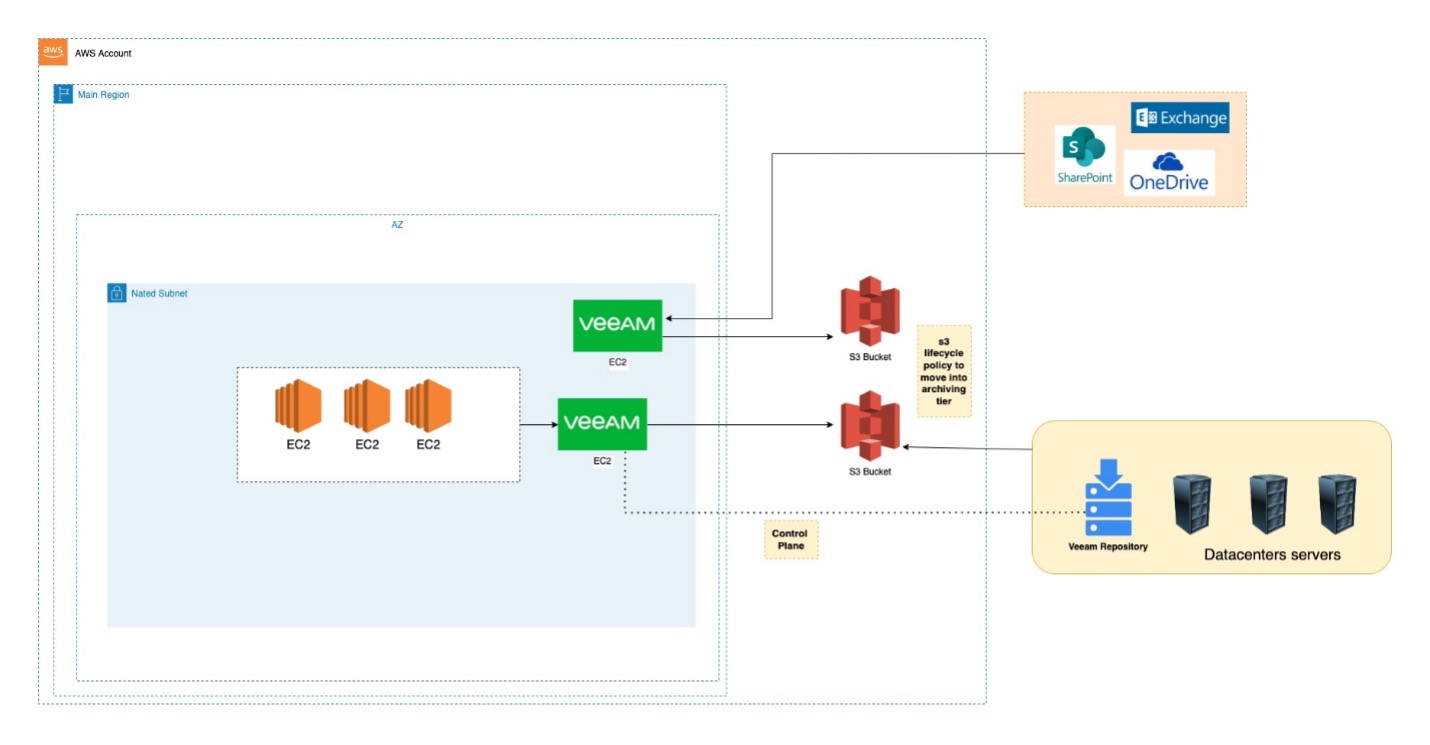The width and height of the screenshot is (1430, 745).
Task: Select the Veeam Repository download icon
Action: 1108,498
